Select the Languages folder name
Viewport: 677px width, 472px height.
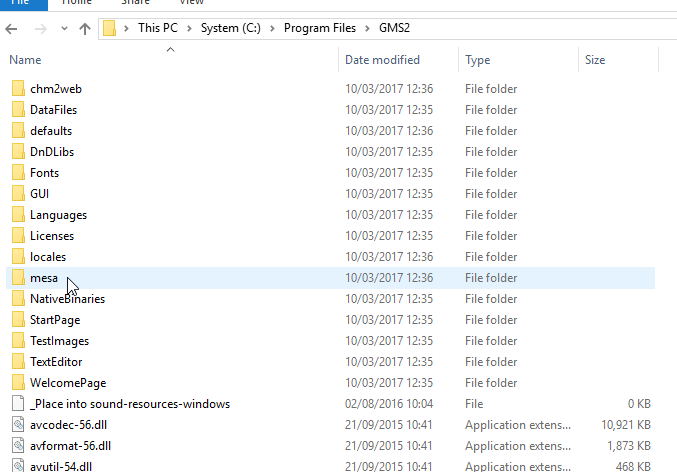coord(58,215)
